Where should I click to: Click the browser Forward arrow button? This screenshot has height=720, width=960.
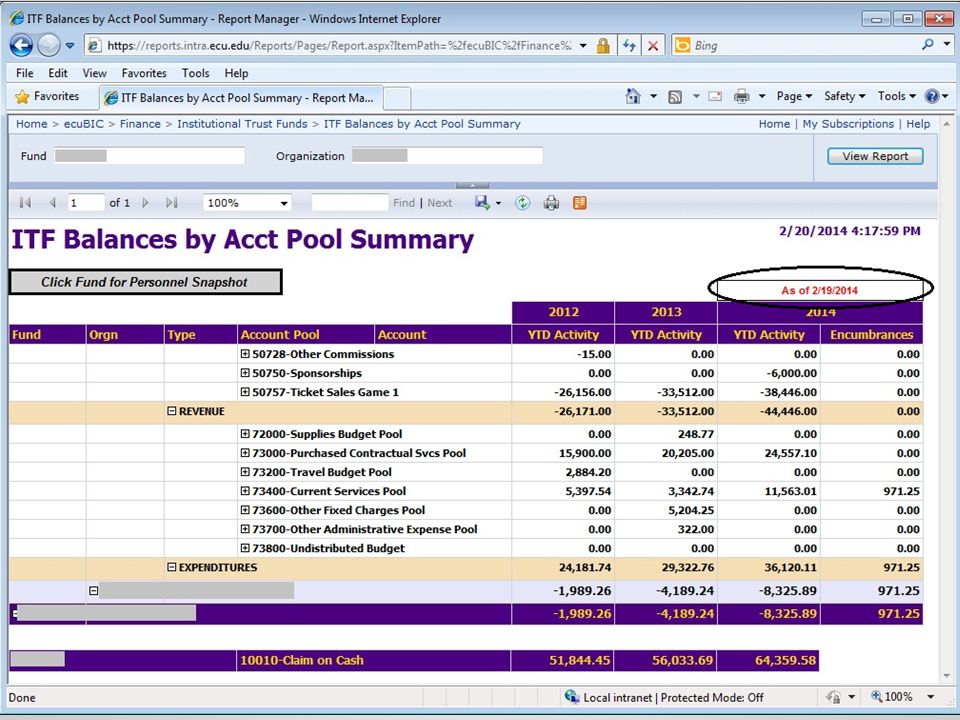tap(49, 45)
